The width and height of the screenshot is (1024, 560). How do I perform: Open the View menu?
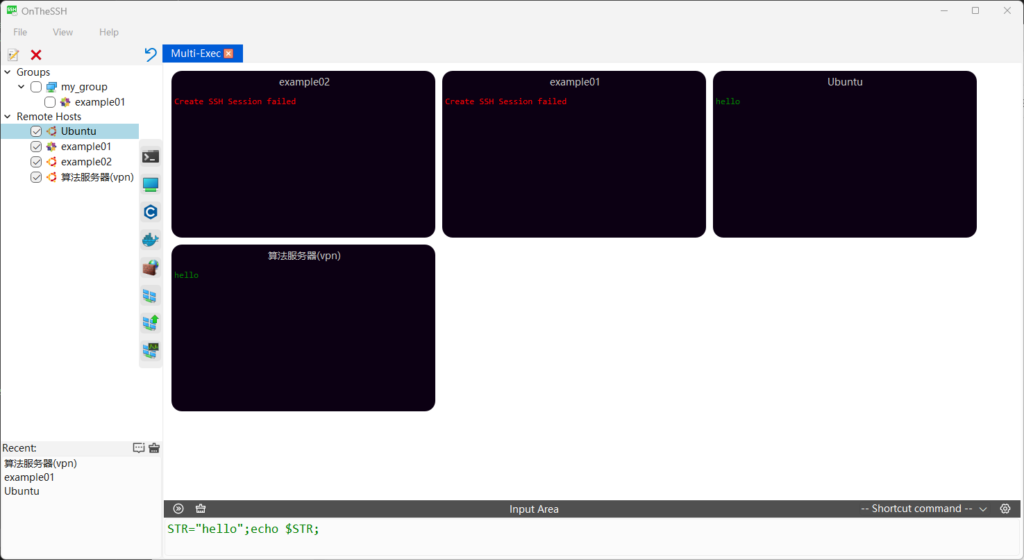tap(63, 33)
